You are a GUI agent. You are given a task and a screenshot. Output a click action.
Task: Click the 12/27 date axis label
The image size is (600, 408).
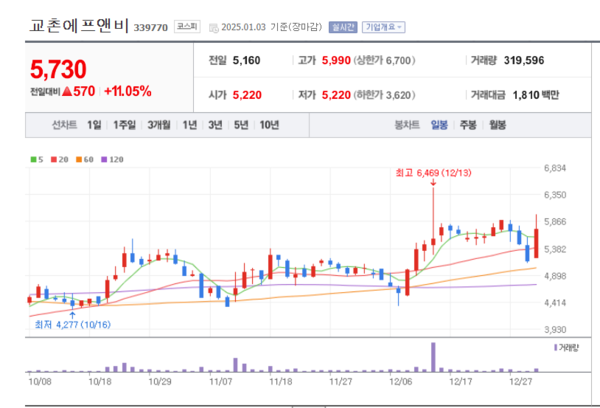point(521,382)
